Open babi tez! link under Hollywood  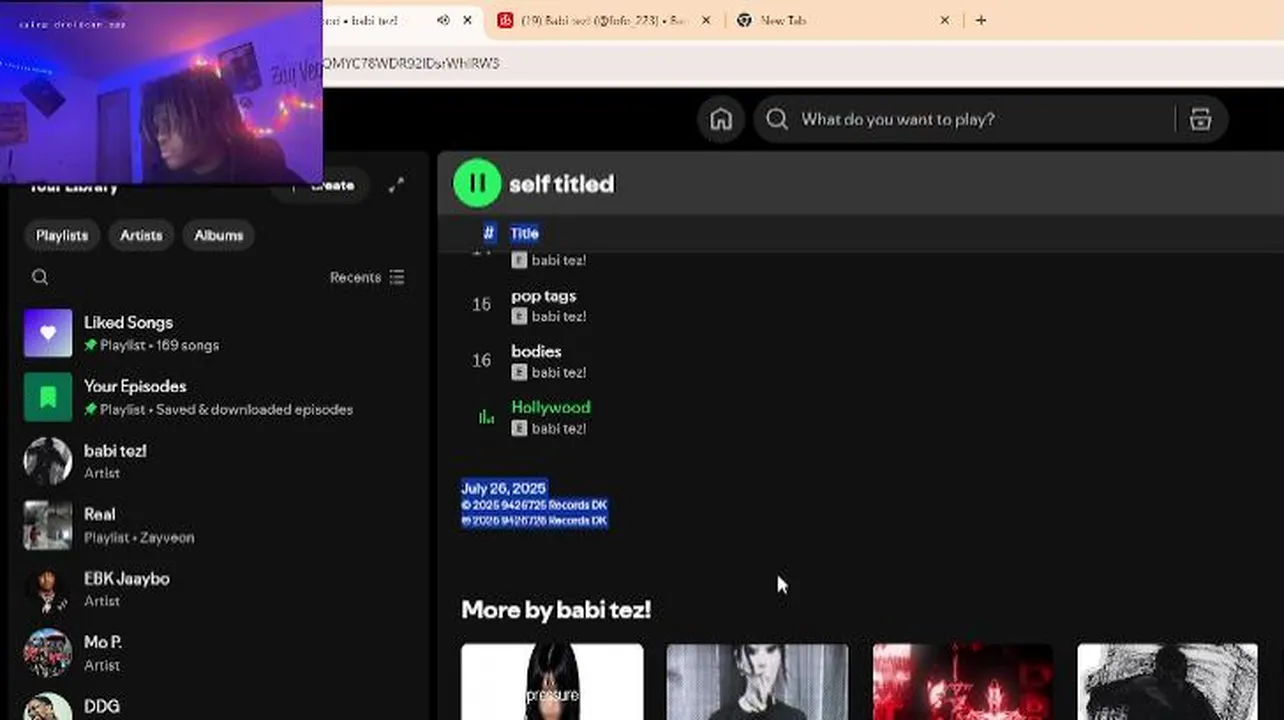558,428
